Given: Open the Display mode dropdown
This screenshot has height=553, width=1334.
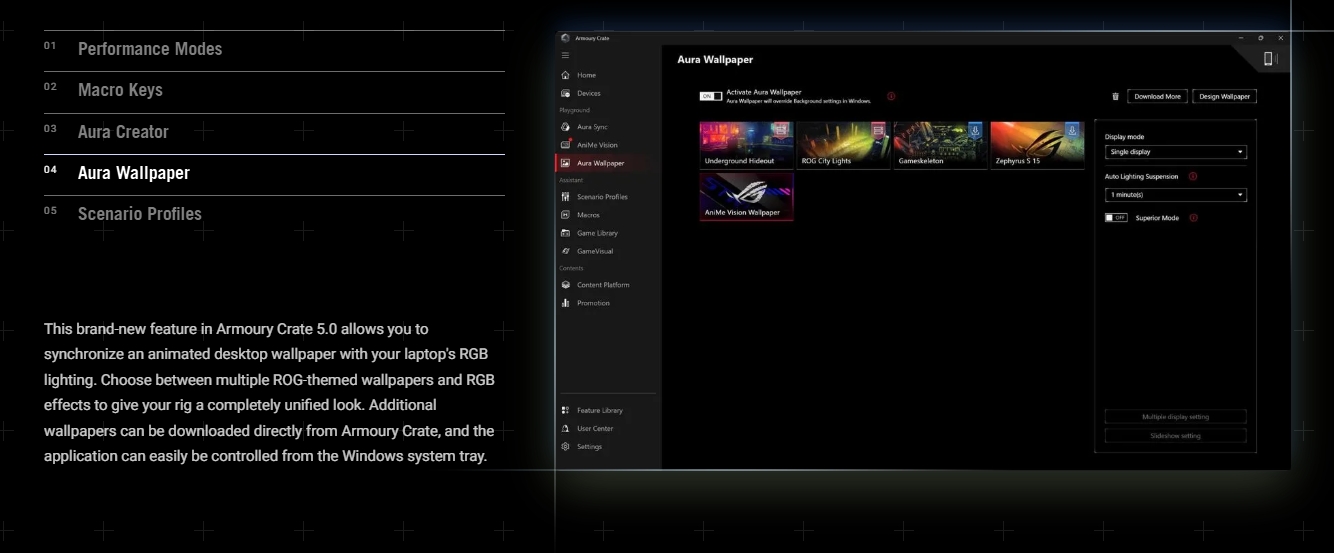Looking at the screenshot, I should coord(1176,153).
